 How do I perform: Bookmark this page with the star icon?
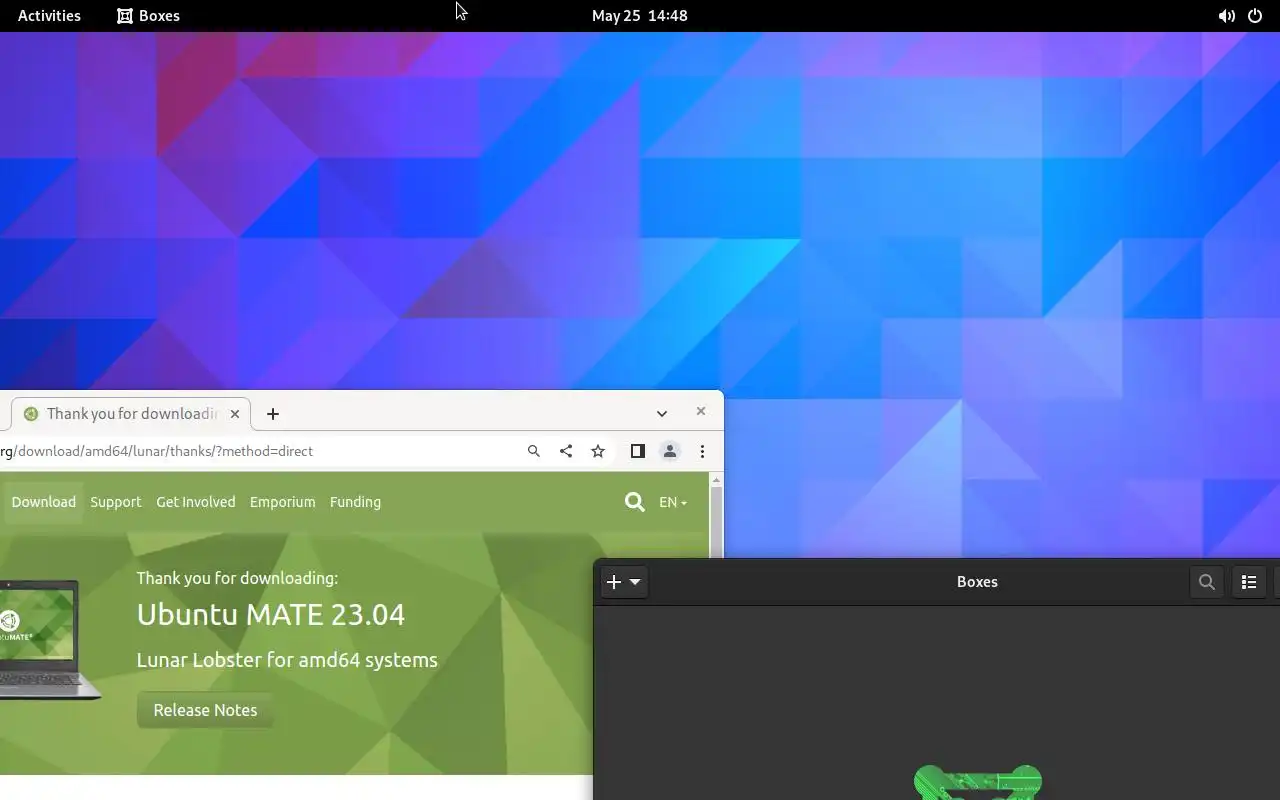598,451
